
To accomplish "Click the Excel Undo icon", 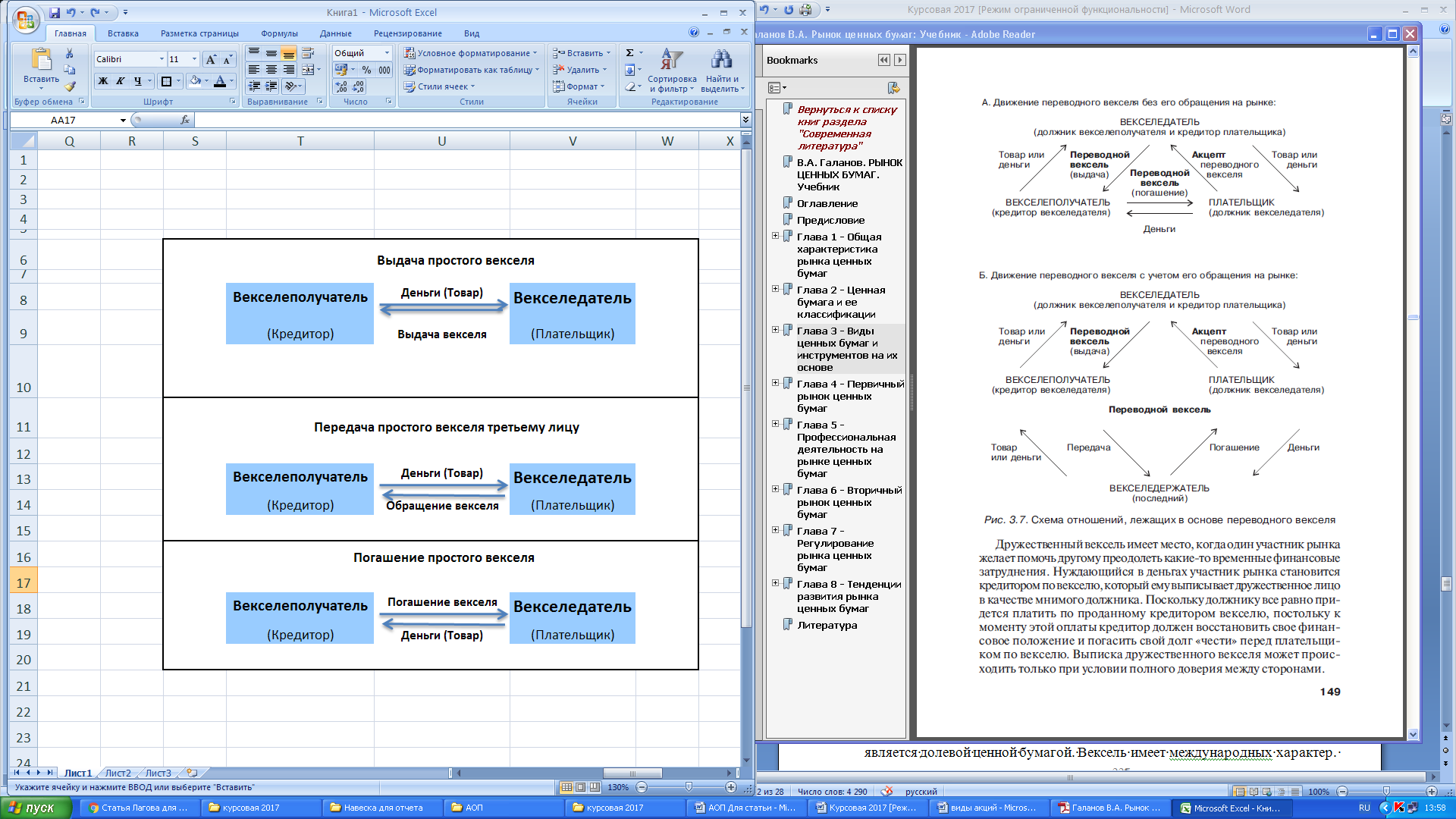I will pos(71,13).
